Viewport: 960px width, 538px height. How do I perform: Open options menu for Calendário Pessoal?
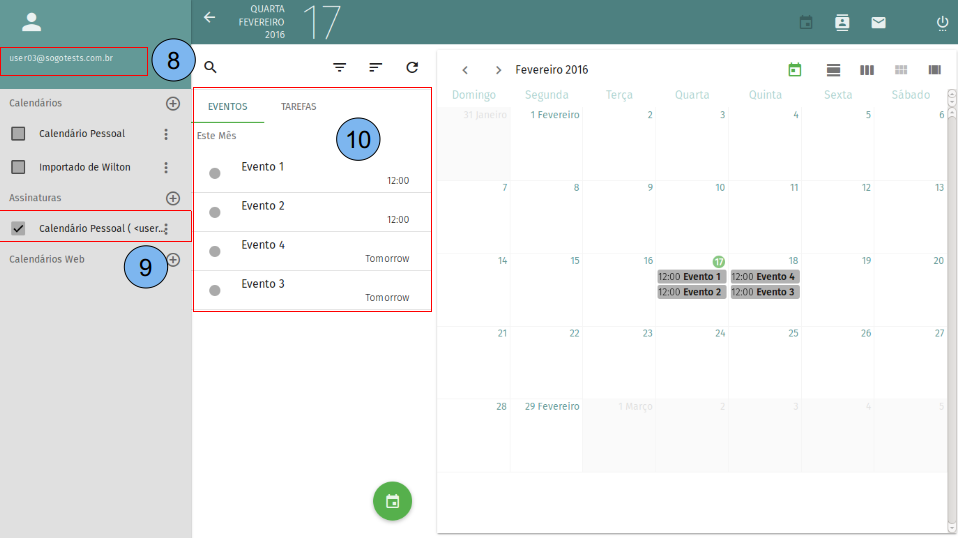166,134
